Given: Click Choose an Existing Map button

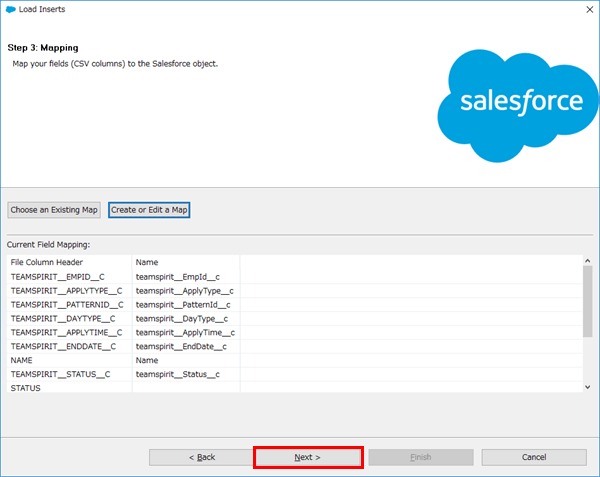Looking at the screenshot, I should [54, 210].
